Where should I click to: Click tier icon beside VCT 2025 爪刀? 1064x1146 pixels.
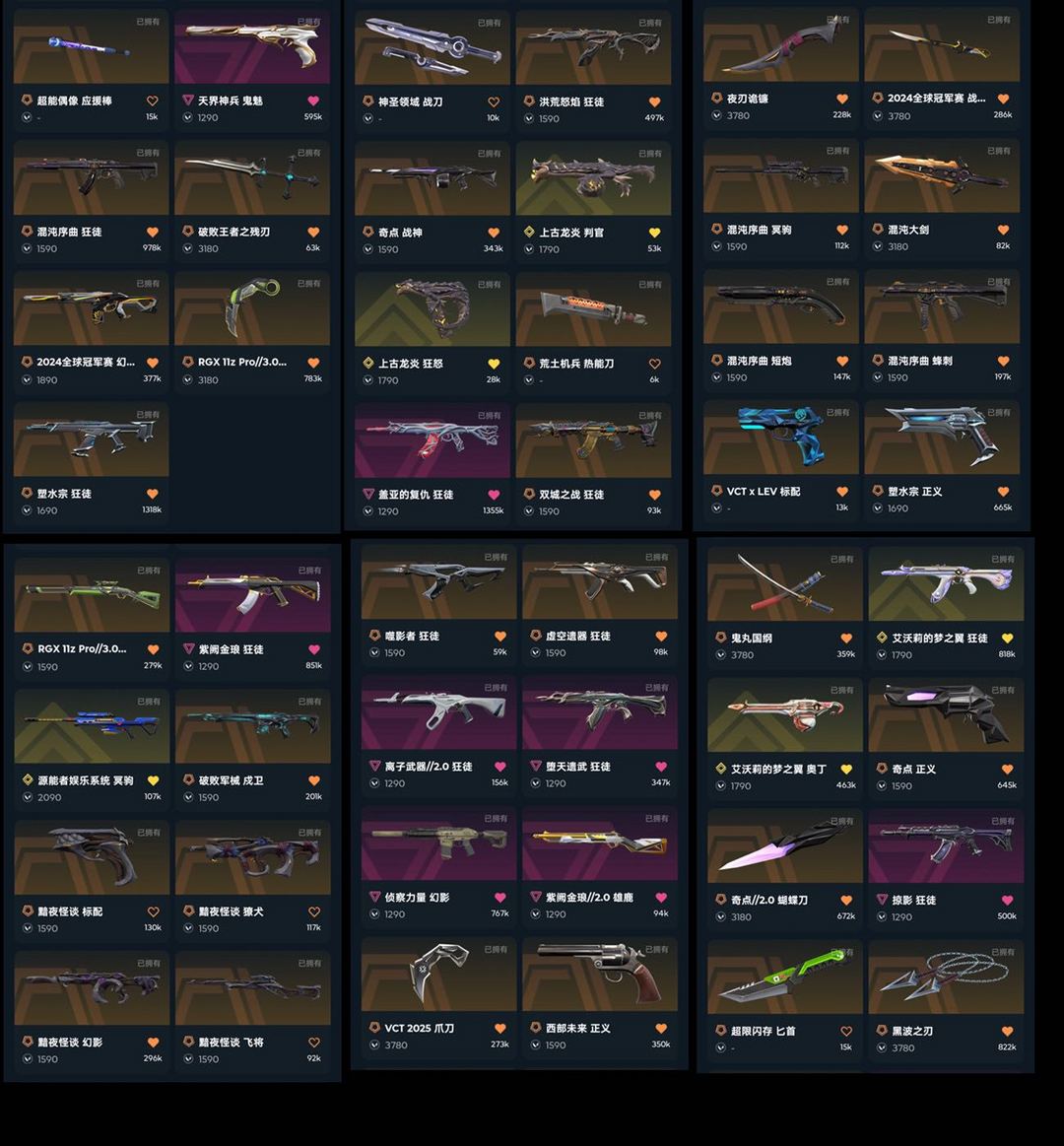[375, 1028]
